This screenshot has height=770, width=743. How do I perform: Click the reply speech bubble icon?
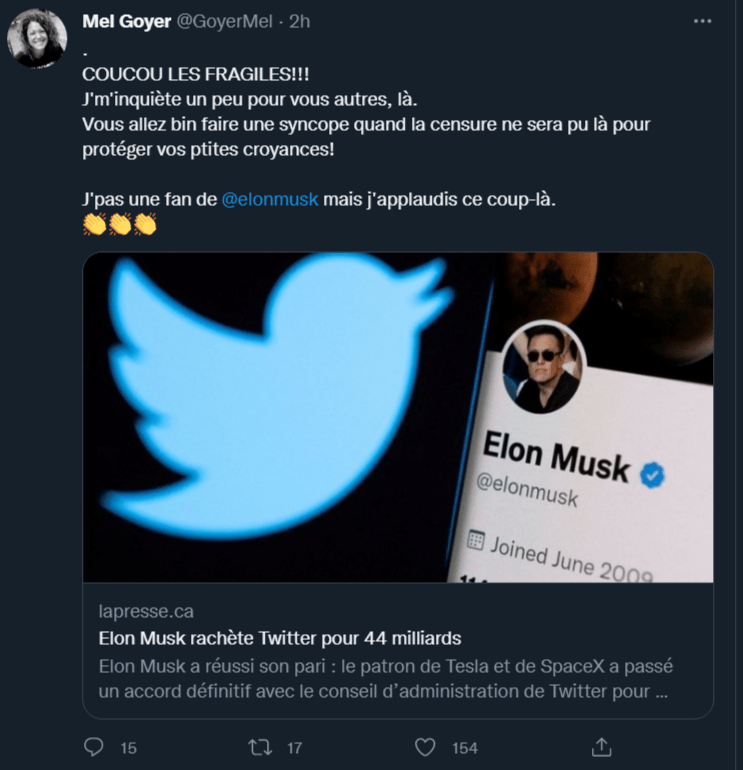click(x=94, y=747)
